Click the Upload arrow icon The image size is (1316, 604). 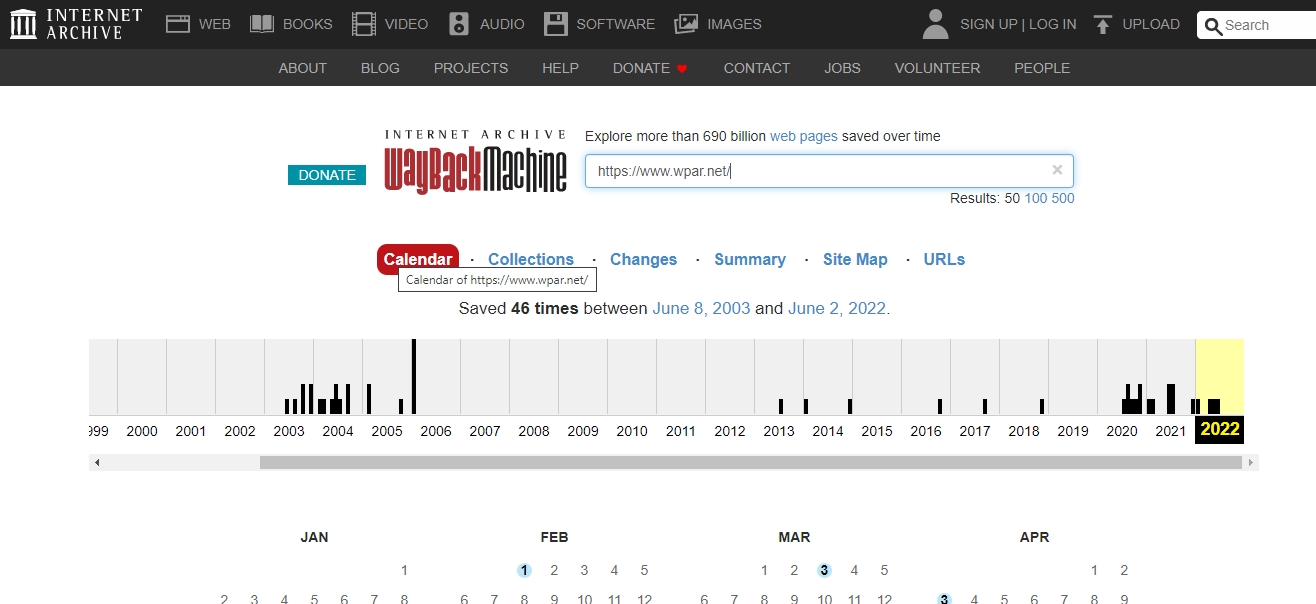(1103, 24)
